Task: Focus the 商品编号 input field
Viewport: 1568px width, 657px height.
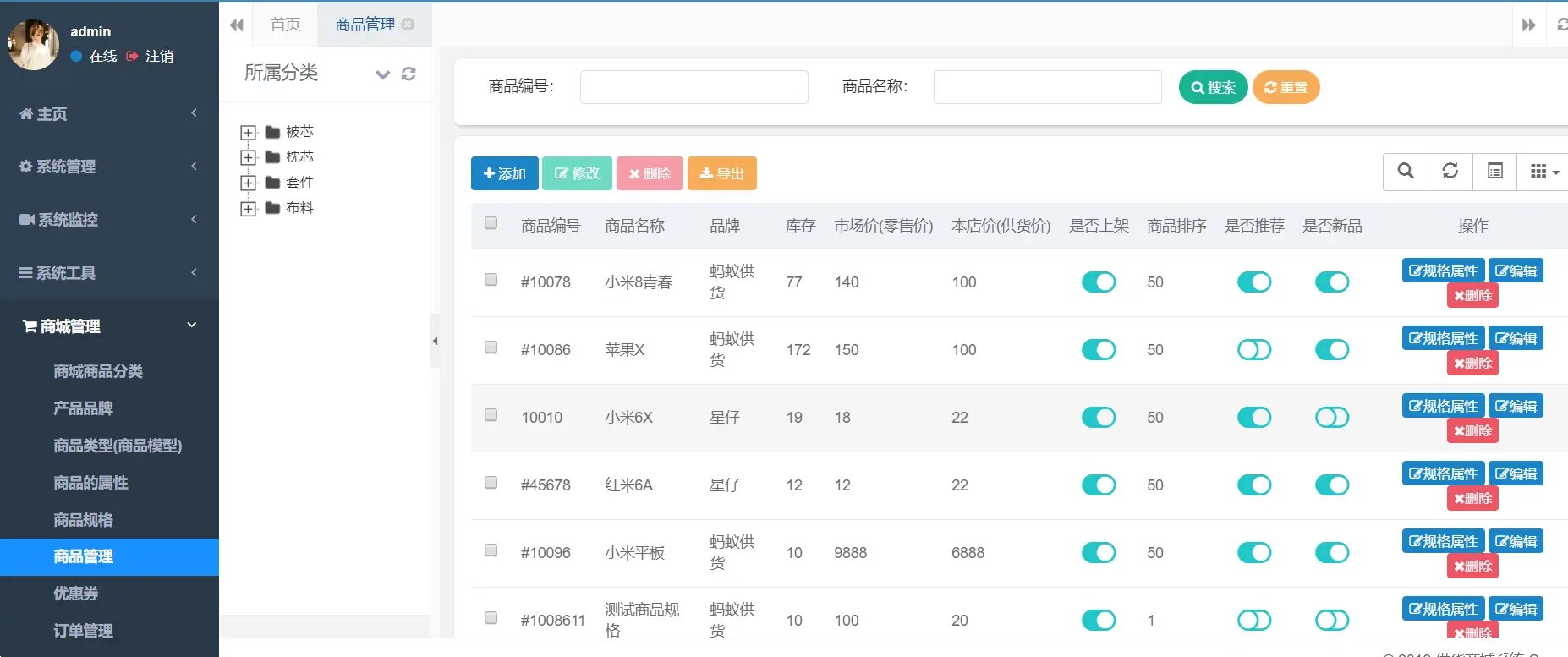Action: pyautogui.click(x=694, y=87)
